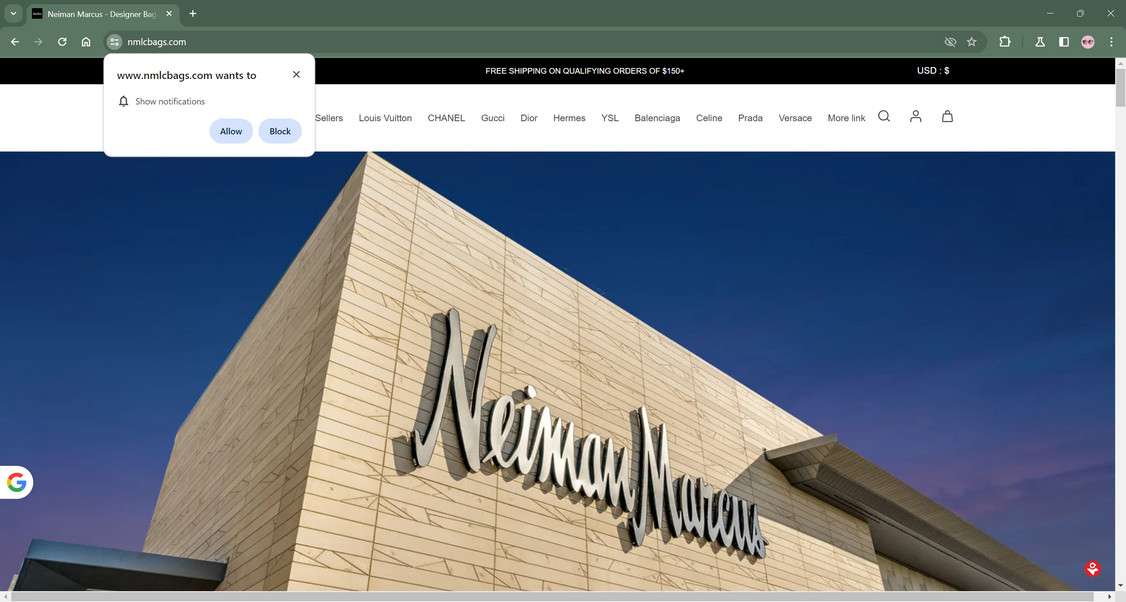This screenshot has height=602, width=1126.
Task: Reload the page
Action: coord(61,42)
